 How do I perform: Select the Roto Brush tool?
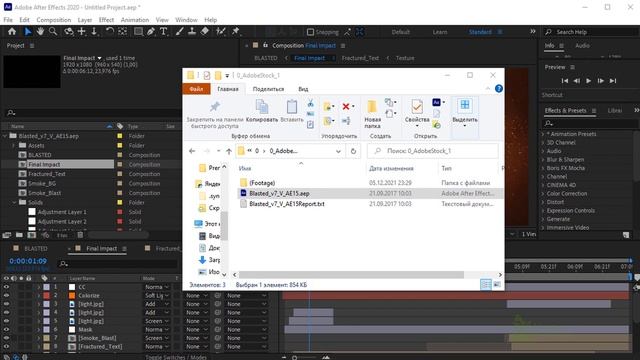click(x=221, y=31)
